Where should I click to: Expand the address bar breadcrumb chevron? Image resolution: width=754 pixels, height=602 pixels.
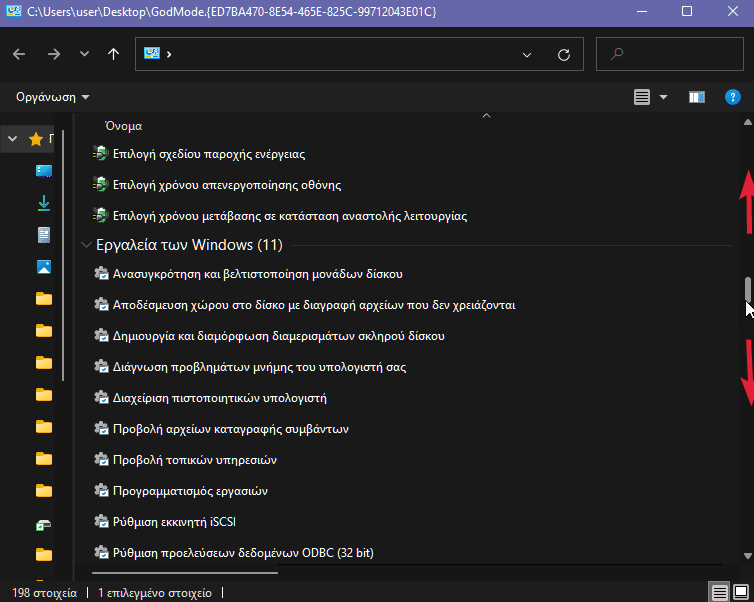point(169,54)
